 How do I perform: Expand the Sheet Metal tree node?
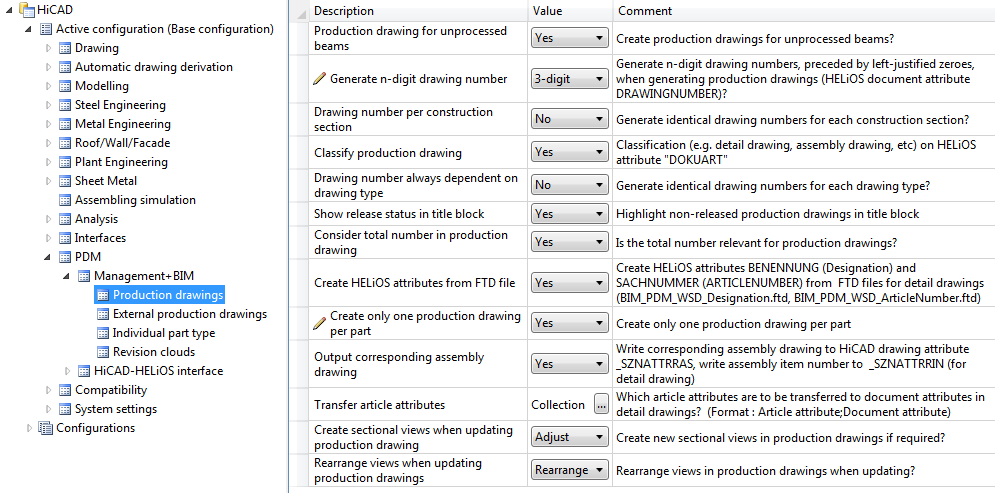(x=49, y=181)
